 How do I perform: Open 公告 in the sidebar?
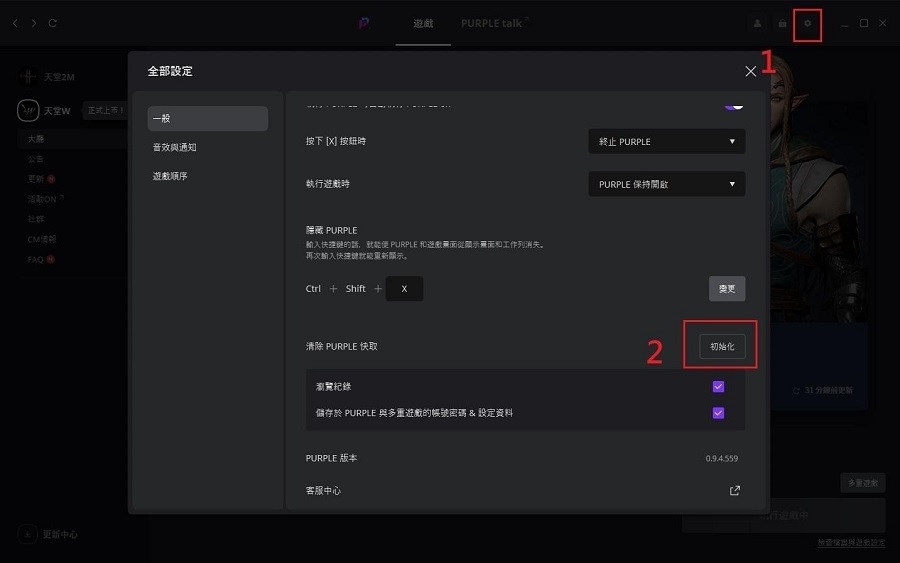(36, 159)
